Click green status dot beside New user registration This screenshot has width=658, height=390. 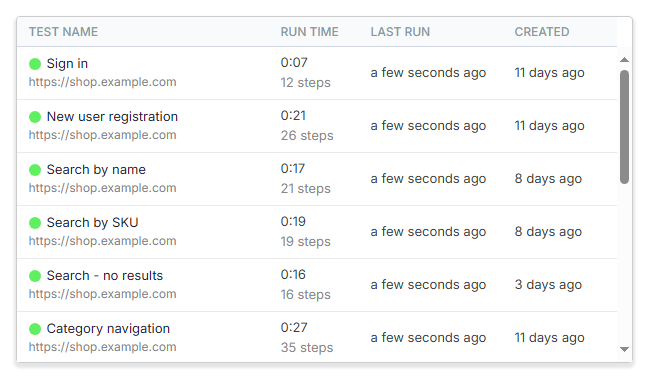click(35, 117)
